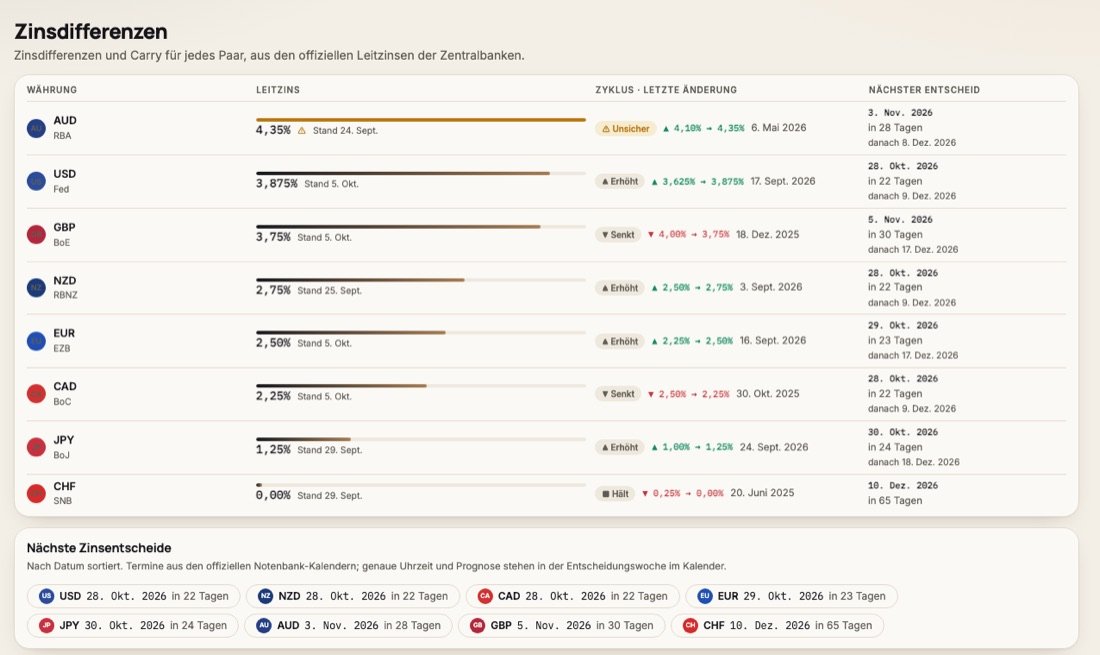Click the USD flag icon in the Fed row
Viewport: 1100px width, 655px height.
(36, 182)
